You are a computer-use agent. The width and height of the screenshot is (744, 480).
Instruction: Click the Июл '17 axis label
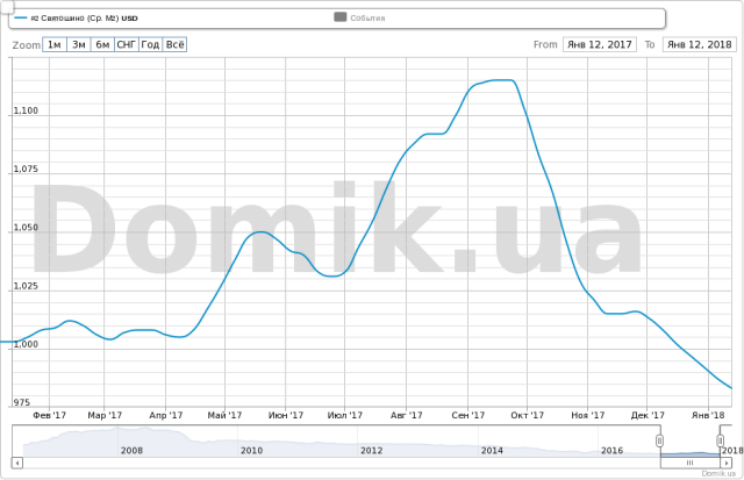point(345,415)
